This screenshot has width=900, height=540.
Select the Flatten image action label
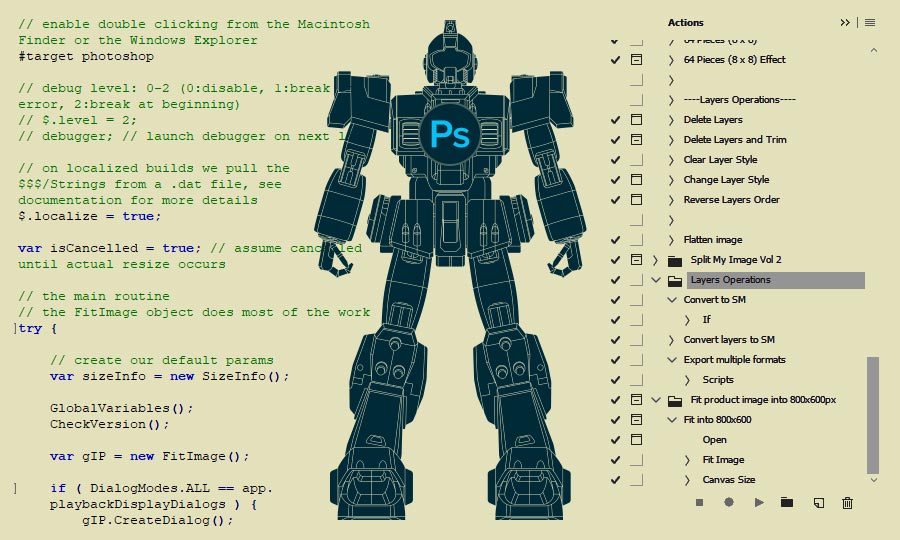point(713,239)
